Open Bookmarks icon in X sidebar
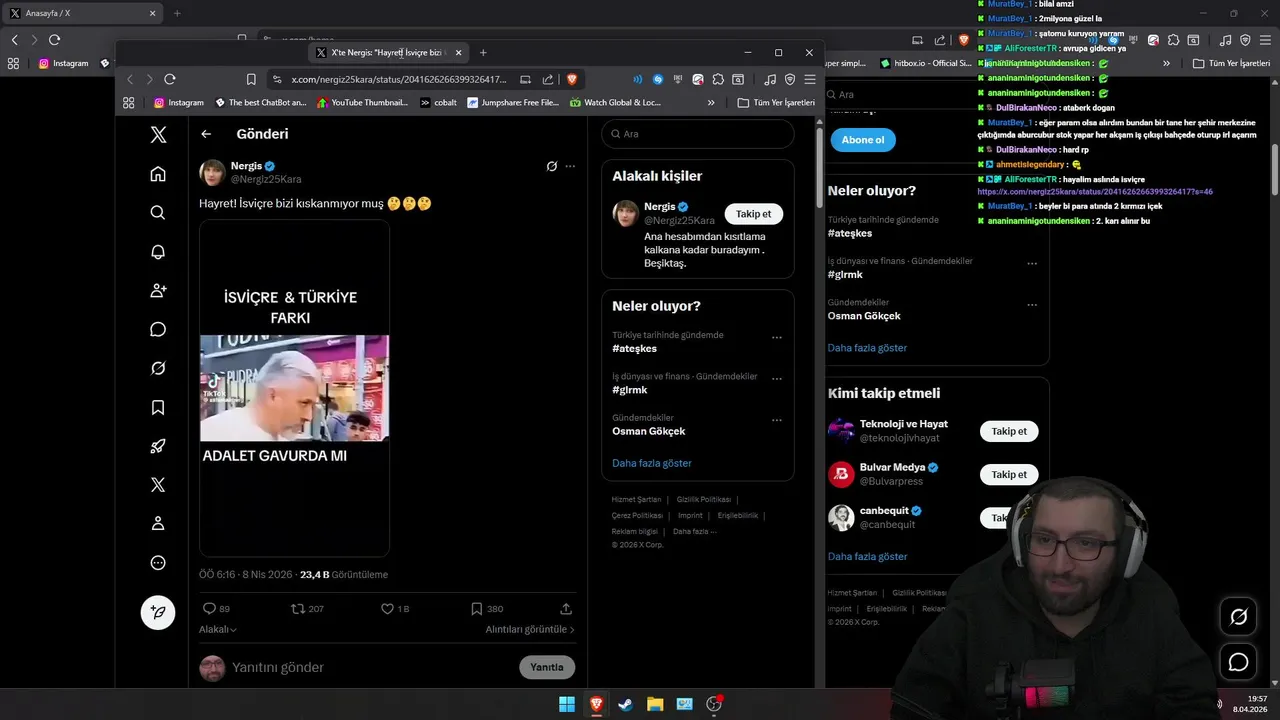The image size is (1280, 720). 158,408
